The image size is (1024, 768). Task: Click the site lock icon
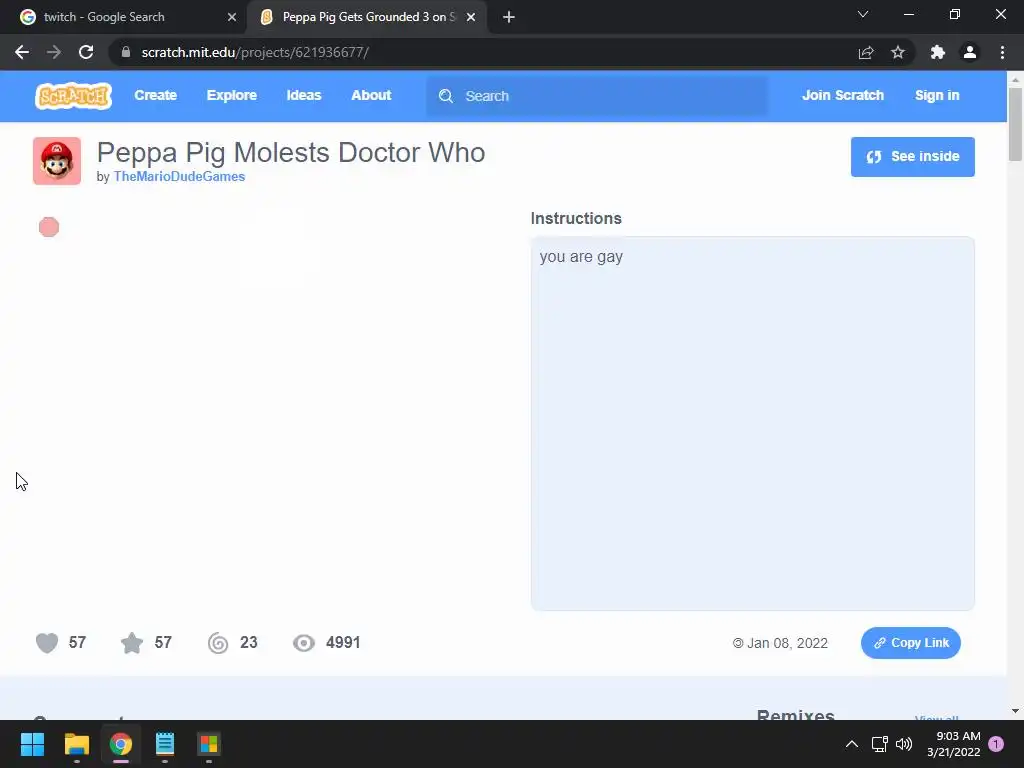coord(126,52)
